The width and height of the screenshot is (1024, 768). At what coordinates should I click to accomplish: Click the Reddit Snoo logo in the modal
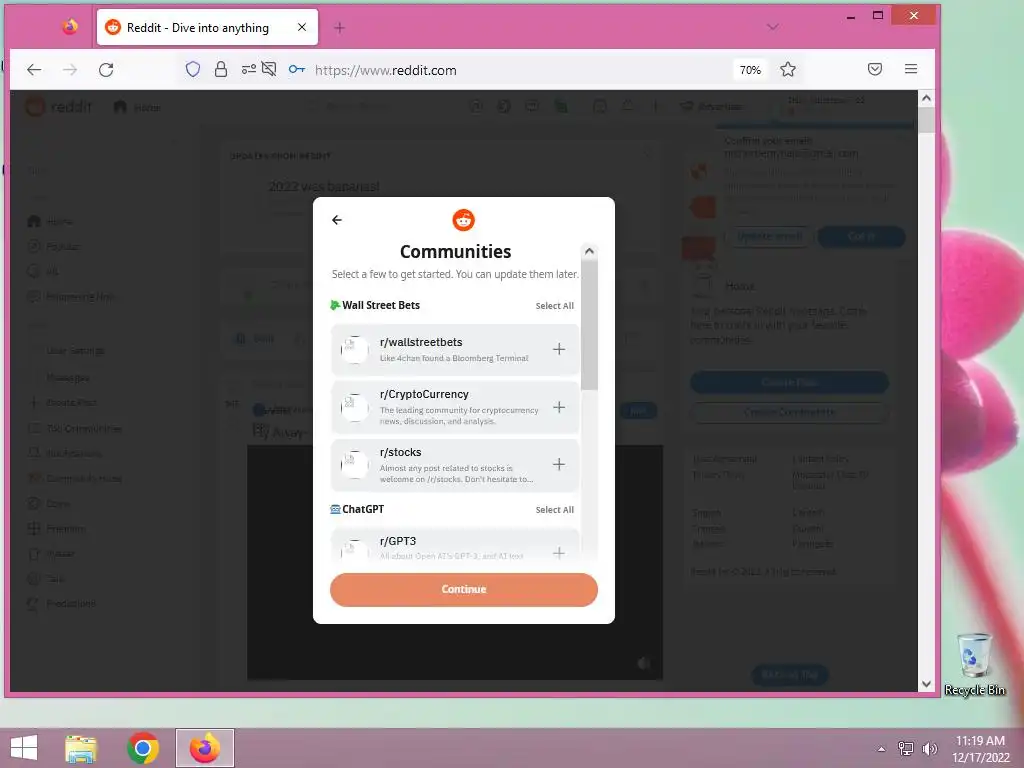464,220
